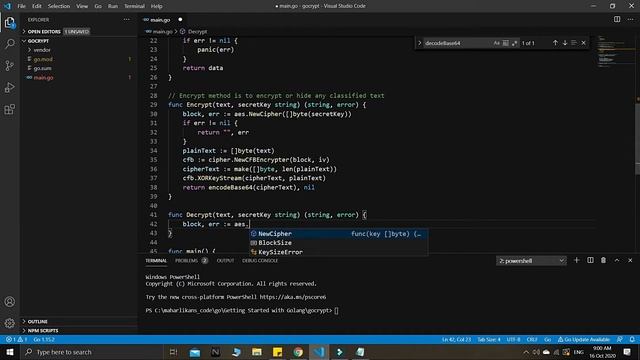Create a new terminal with plus icon
The height and width of the screenshot is (360, 640).
tap(576, 260)
